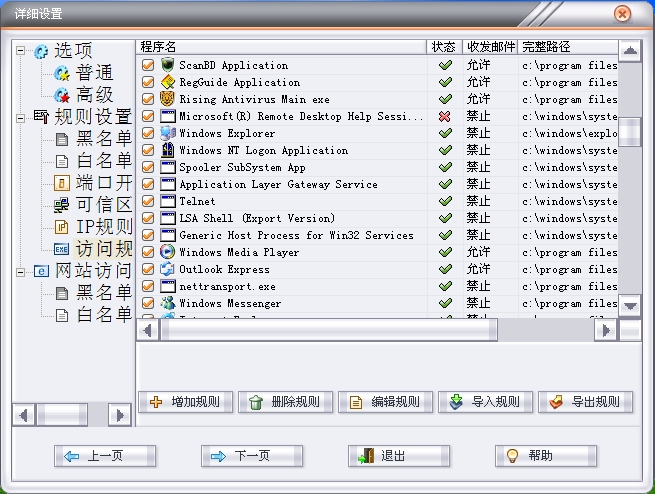
Task: Click the 删除规则 delete rule button
Action: coord(285,402)
